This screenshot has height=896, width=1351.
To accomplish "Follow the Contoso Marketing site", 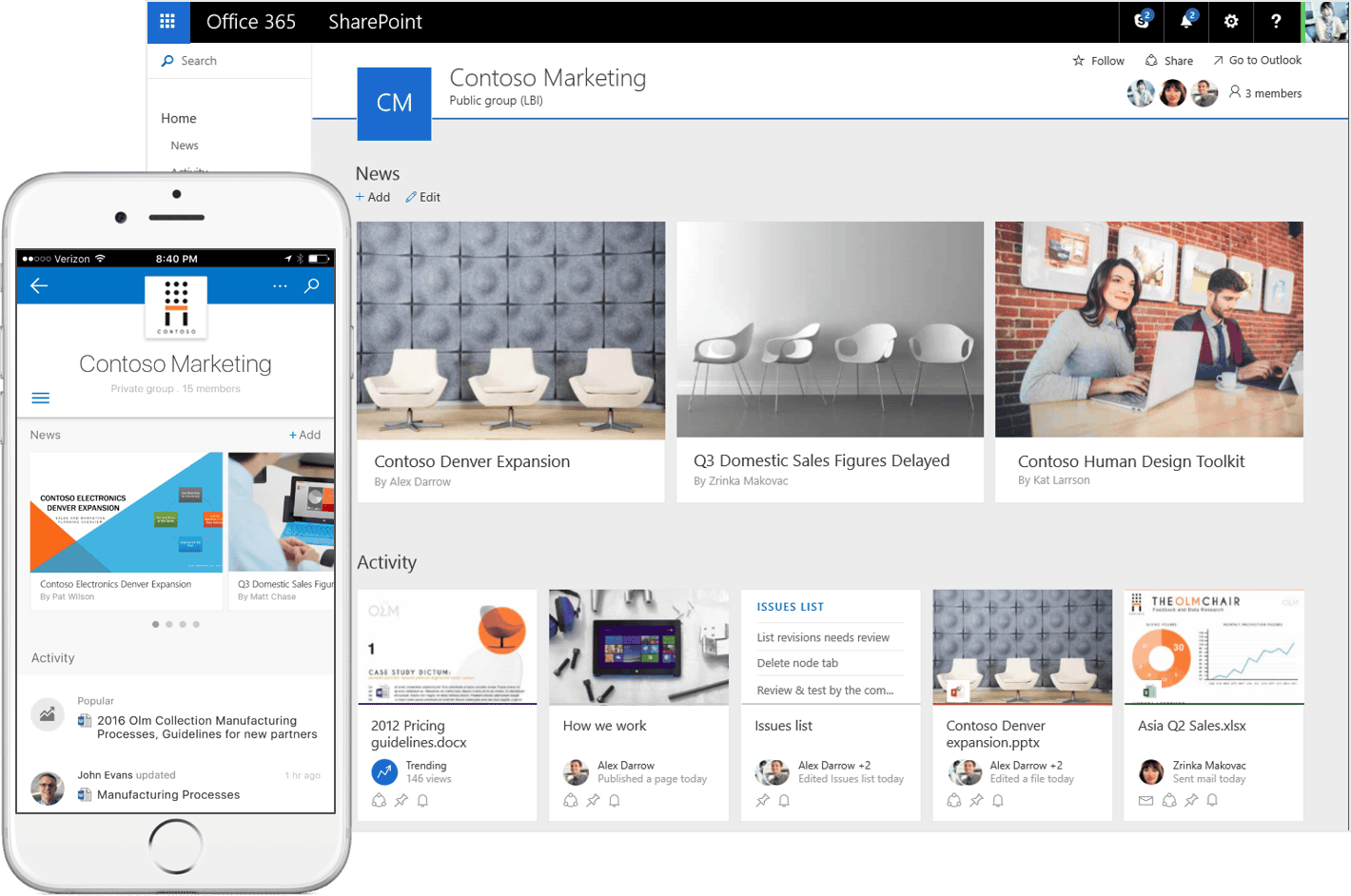I will 1098,61.
